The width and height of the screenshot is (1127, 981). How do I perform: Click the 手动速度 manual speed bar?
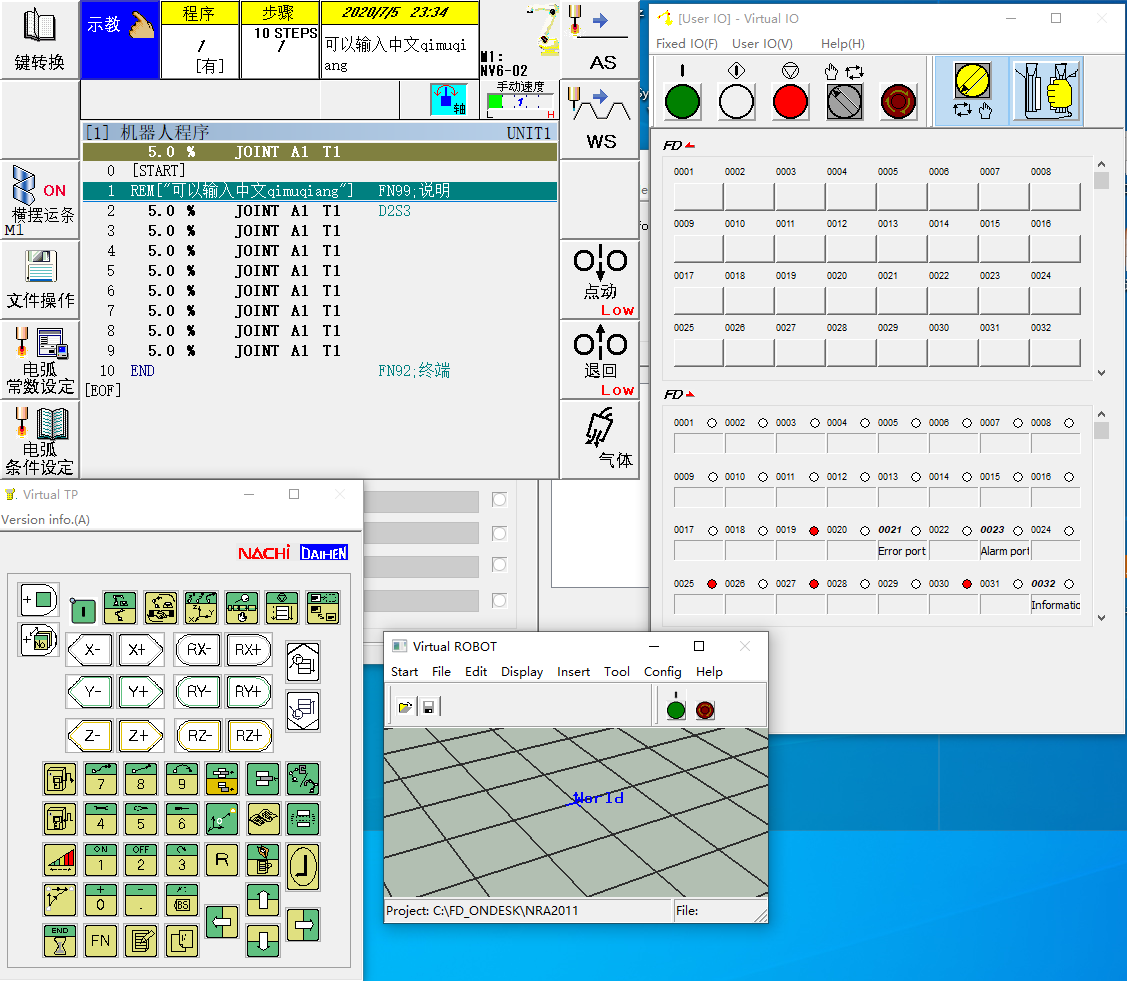click(x=520, y=101)
